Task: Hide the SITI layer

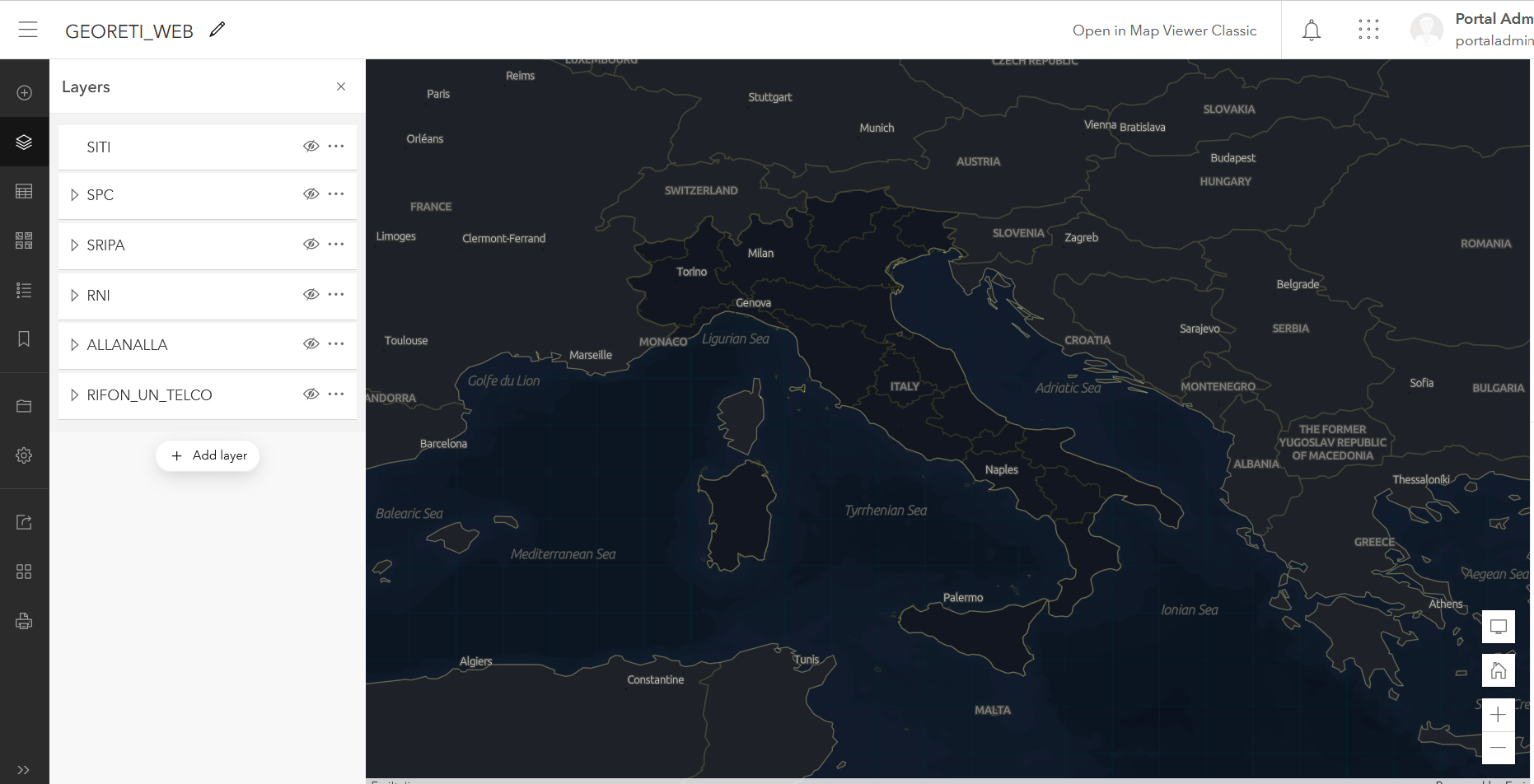Action: coord(311,146)
